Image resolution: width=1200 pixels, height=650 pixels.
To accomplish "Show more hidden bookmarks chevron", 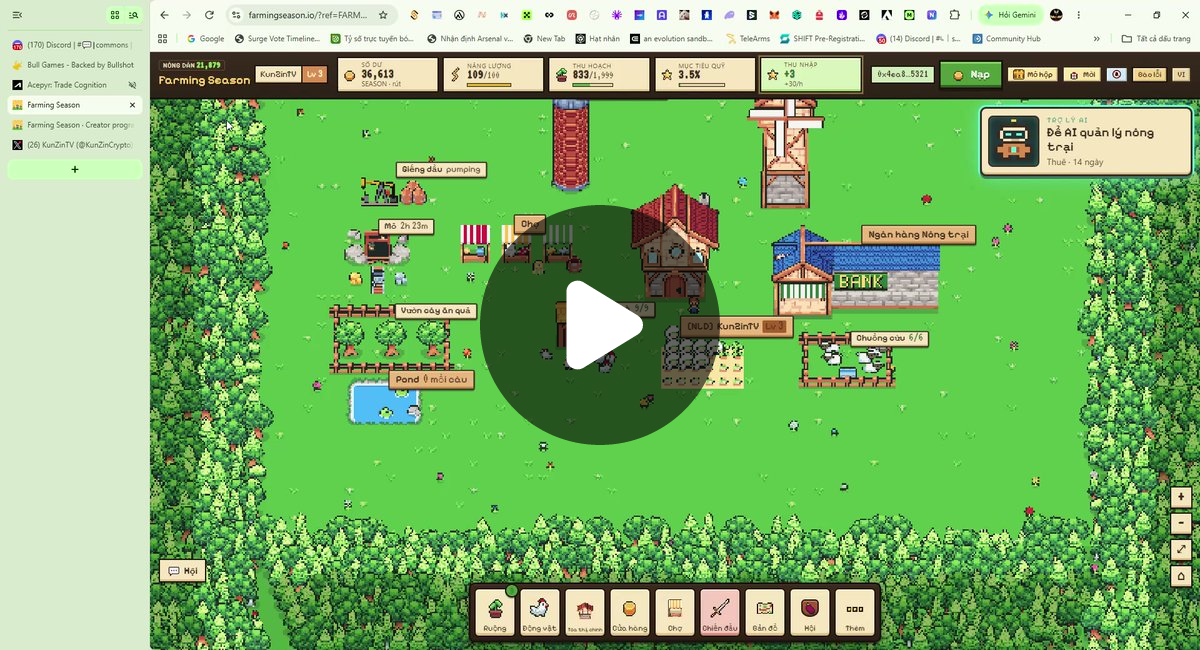I will tap(1097, 39).
